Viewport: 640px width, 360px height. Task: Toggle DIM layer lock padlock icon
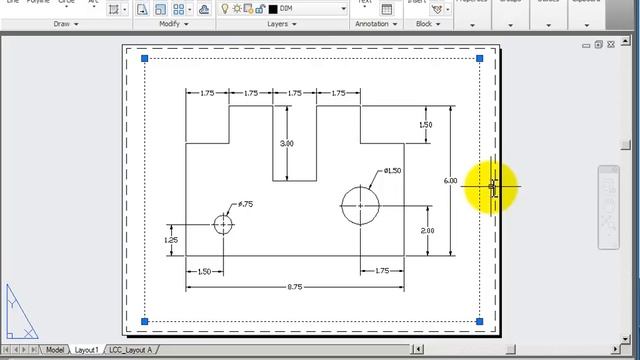260,9
